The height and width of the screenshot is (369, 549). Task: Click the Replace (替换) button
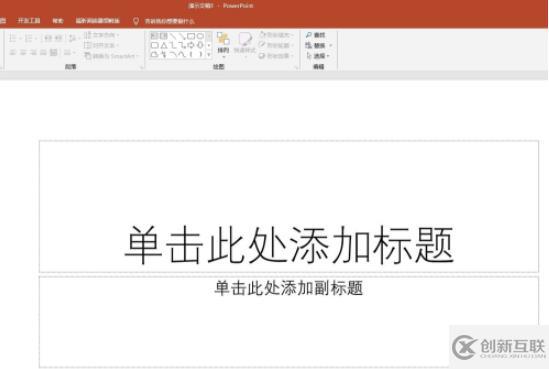(x=315, y=46)
